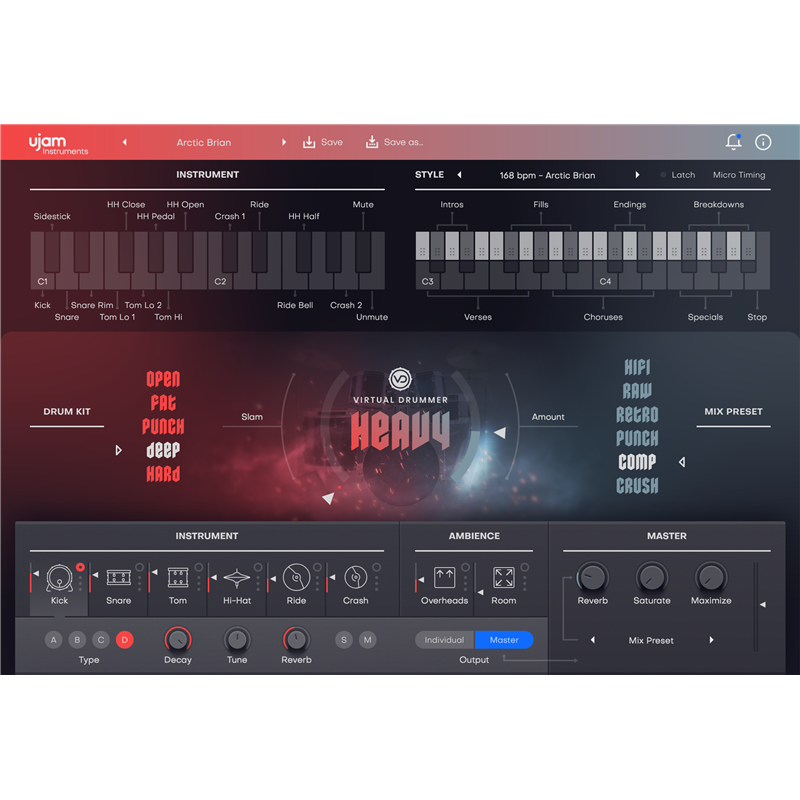Toggle the Ride channel power dot
The width and height of the screenshot is (800, 800).
point(317,567)
